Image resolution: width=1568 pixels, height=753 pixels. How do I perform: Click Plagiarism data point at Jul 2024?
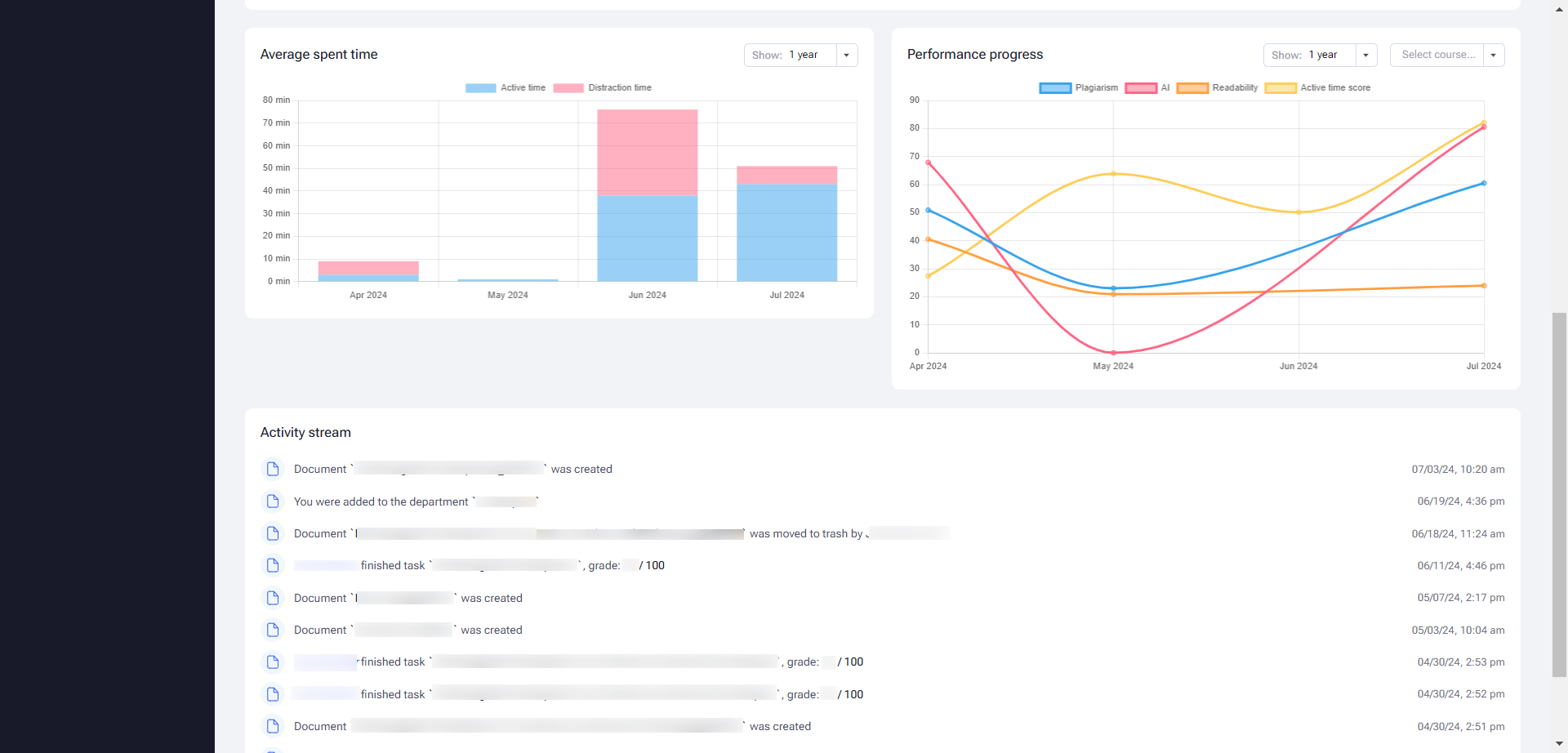coord(1484,183)
